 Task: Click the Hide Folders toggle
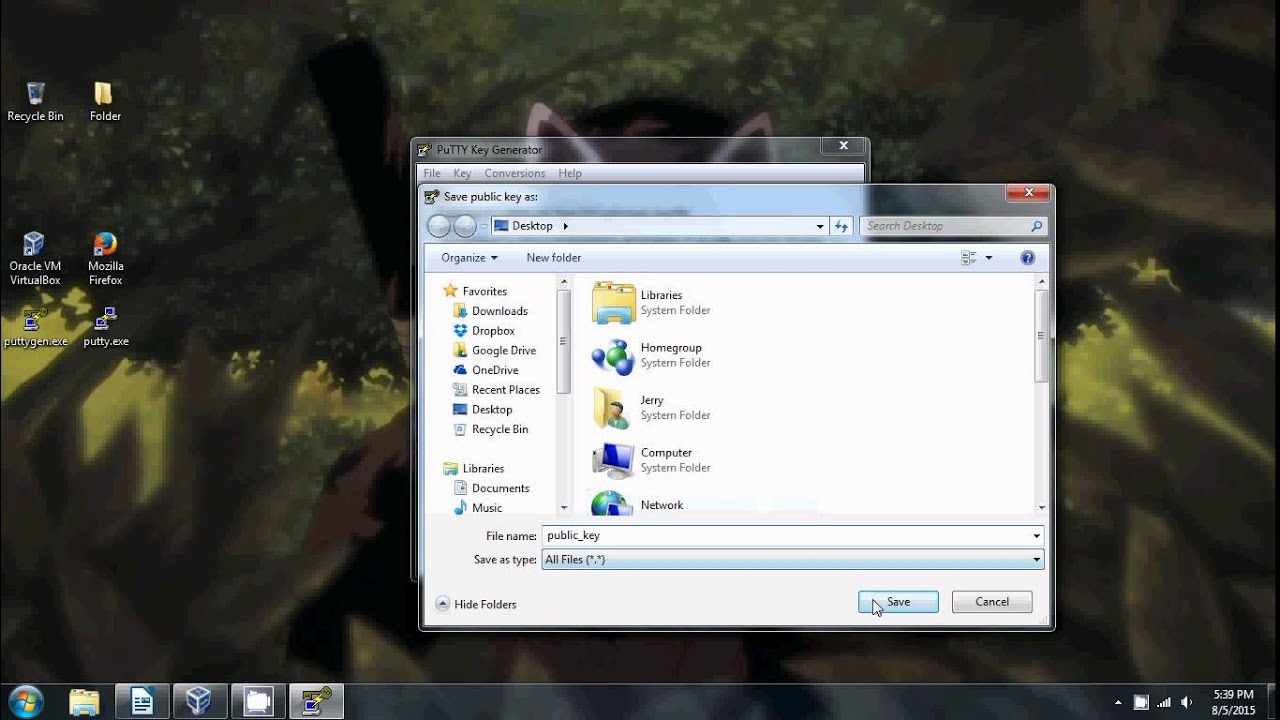(476, 604)
